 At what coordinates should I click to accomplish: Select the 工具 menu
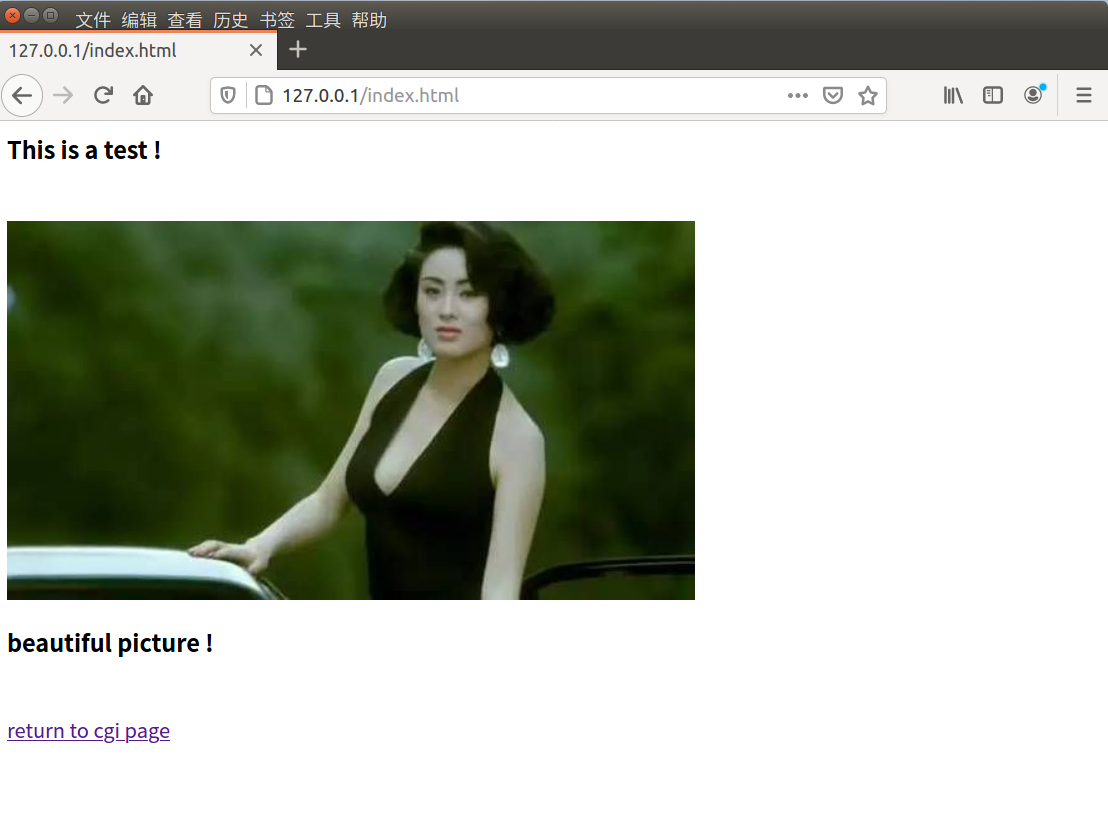tap(323, 19)
